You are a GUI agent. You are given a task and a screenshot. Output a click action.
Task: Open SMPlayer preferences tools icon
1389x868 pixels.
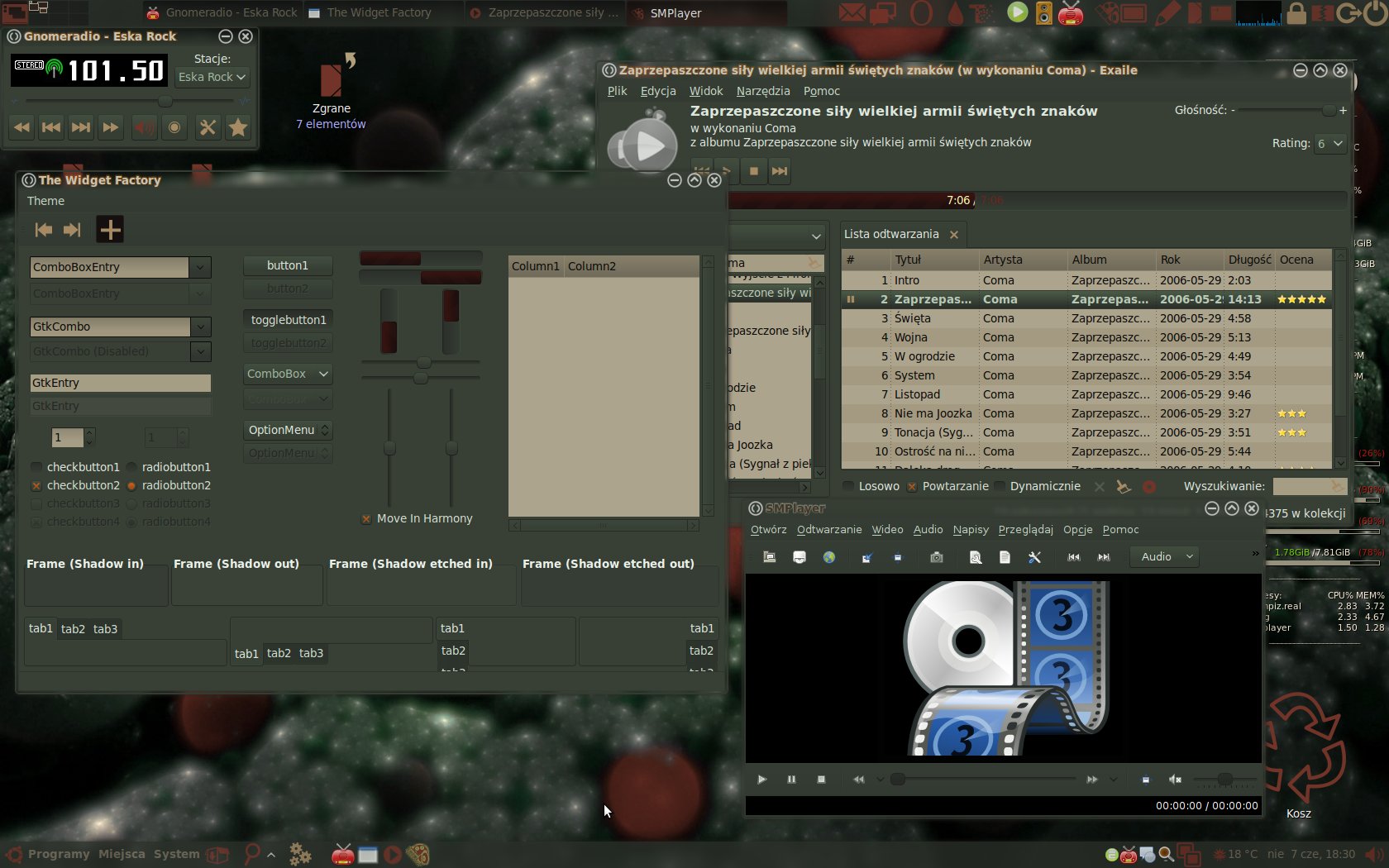click(x=1034, y=557)
